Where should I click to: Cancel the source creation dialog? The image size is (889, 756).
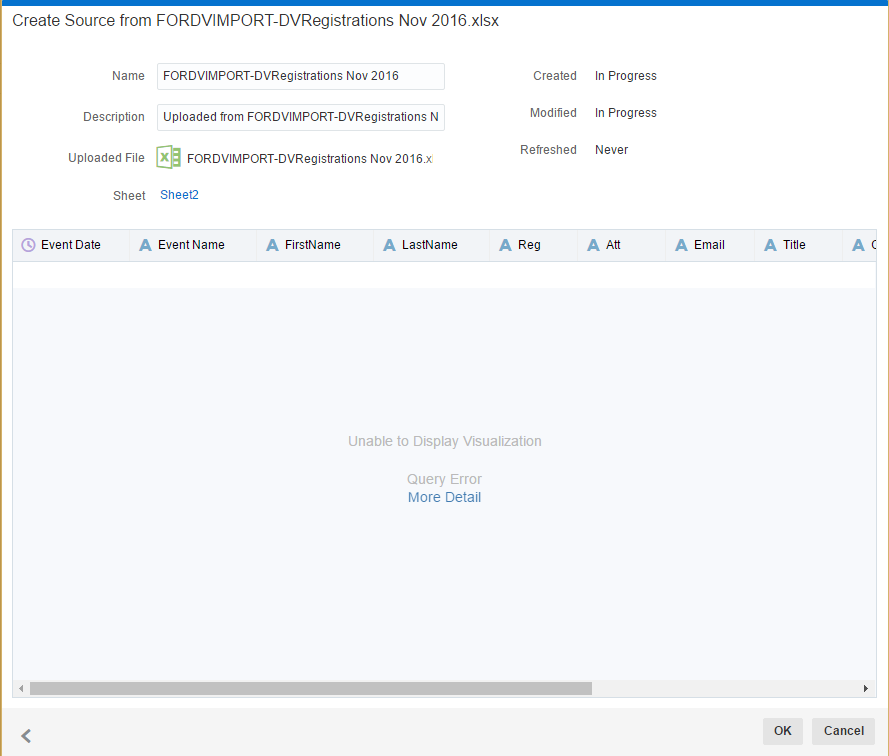(x=843, y=731)
